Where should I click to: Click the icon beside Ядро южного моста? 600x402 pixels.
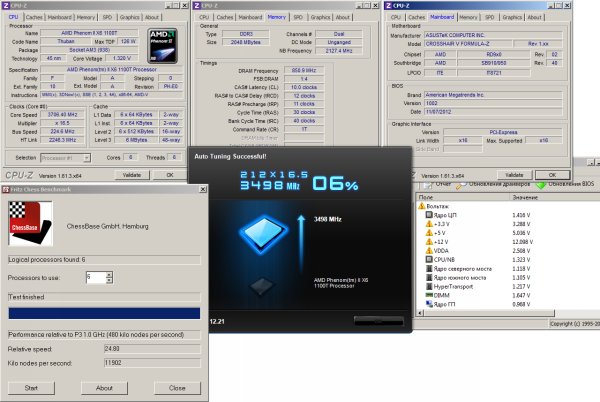(x=429, y=277)
